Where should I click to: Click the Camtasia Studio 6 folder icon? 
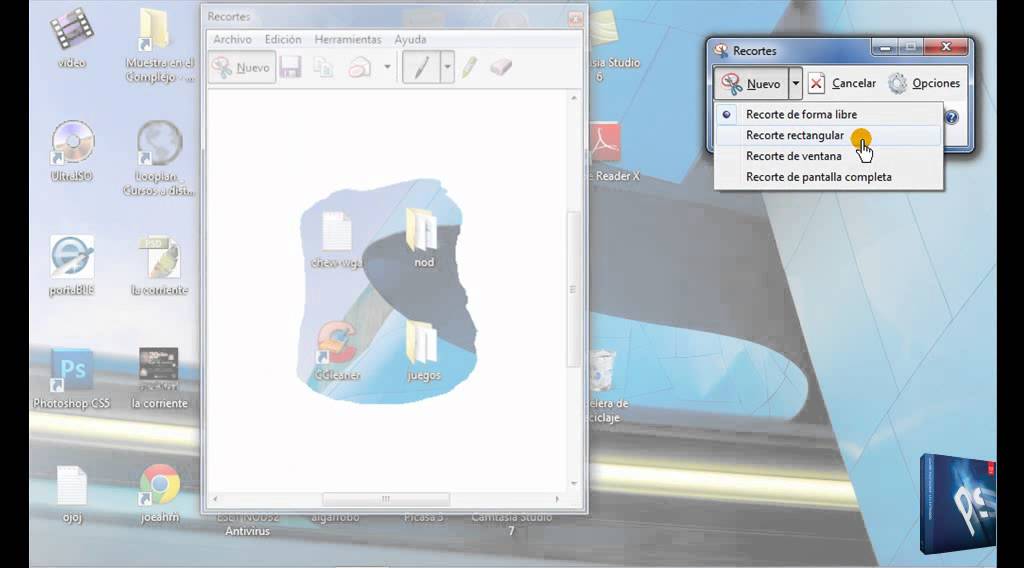point(607,44)
